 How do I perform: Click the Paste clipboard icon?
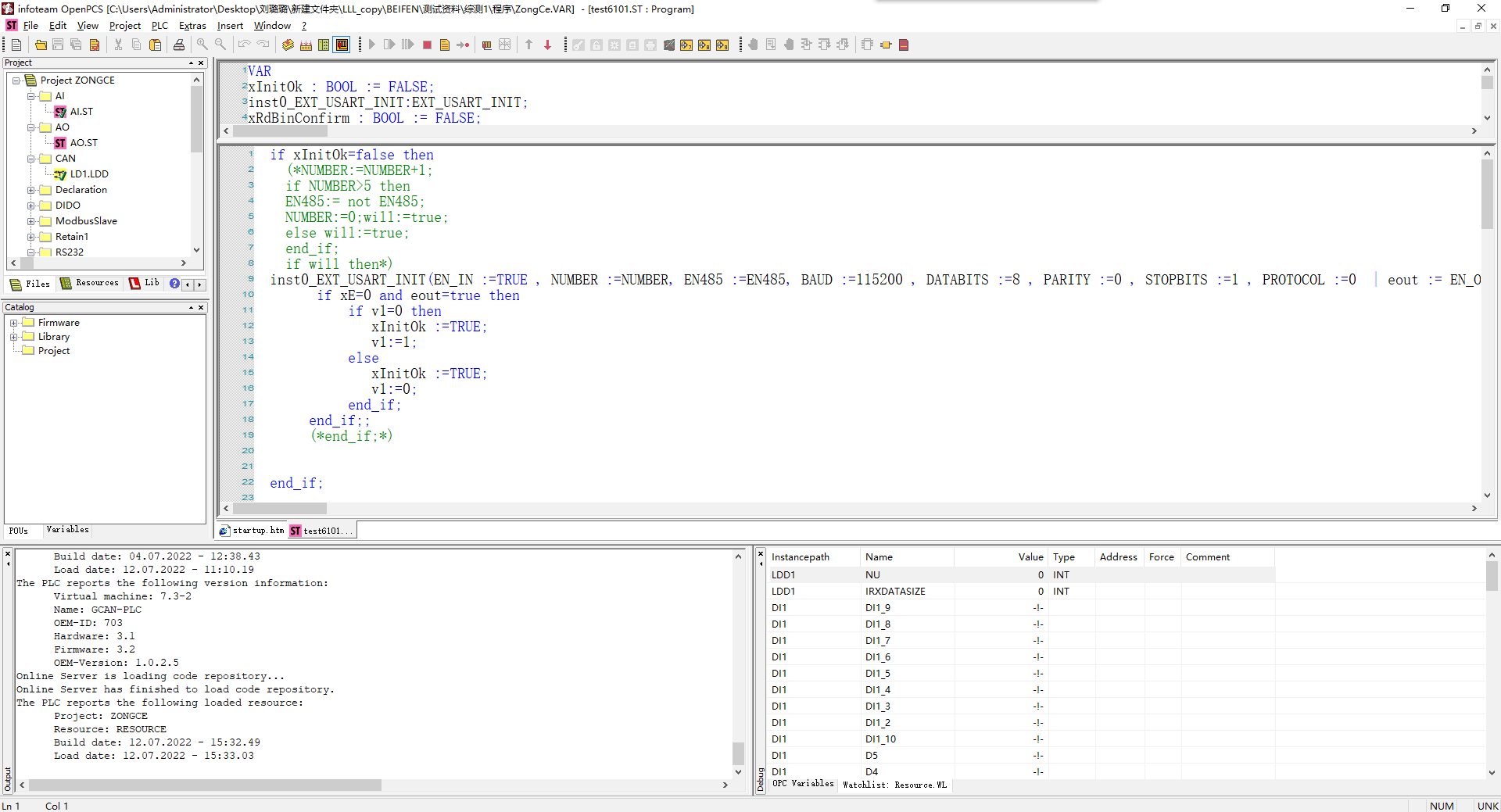(x=155, y=45)
